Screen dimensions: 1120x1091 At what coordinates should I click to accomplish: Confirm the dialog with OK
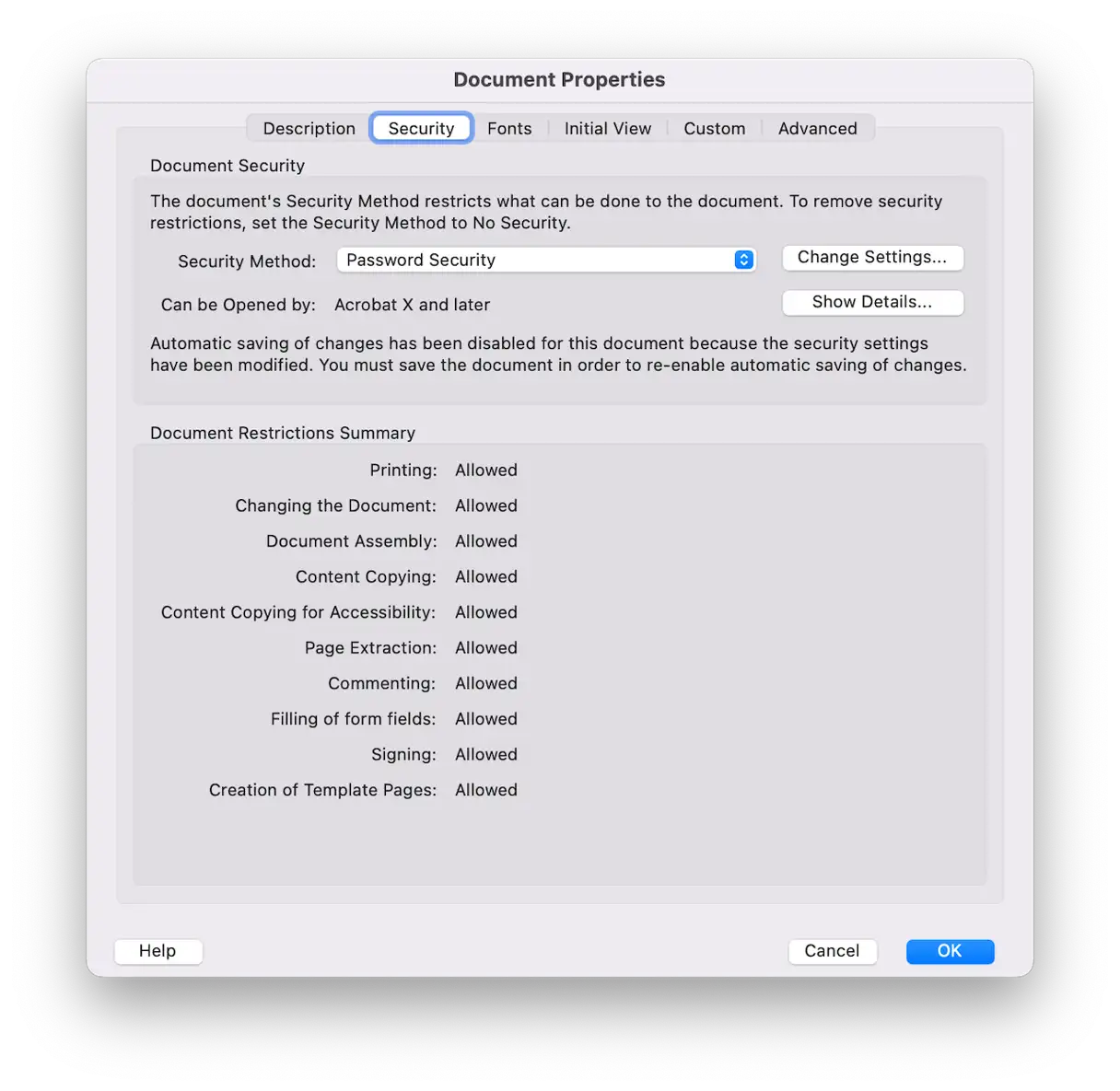tap(950, 951)
